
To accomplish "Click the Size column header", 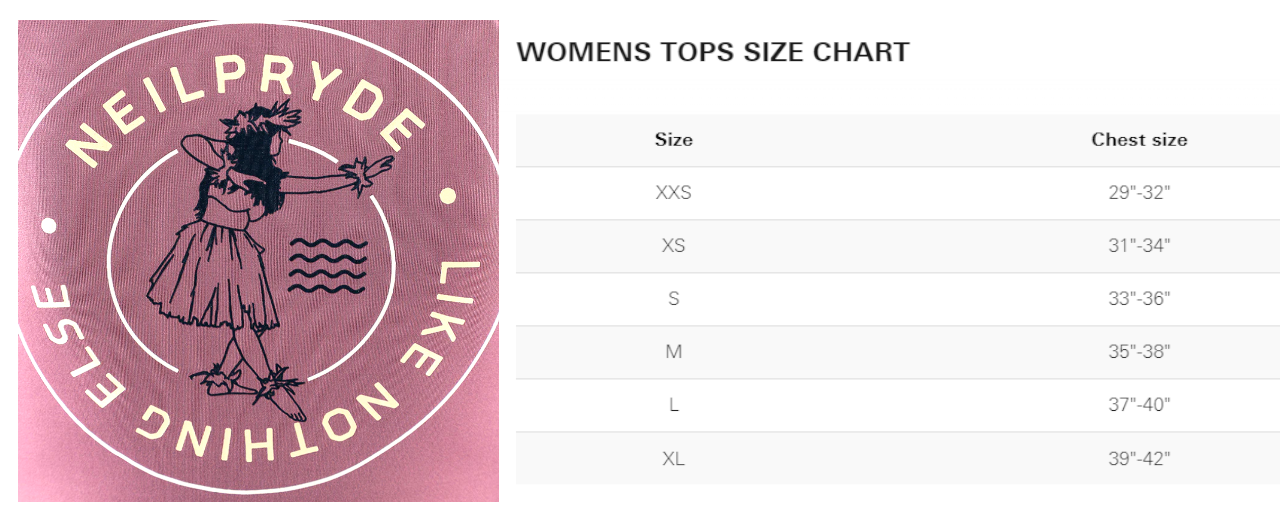I will pos(673,140).
